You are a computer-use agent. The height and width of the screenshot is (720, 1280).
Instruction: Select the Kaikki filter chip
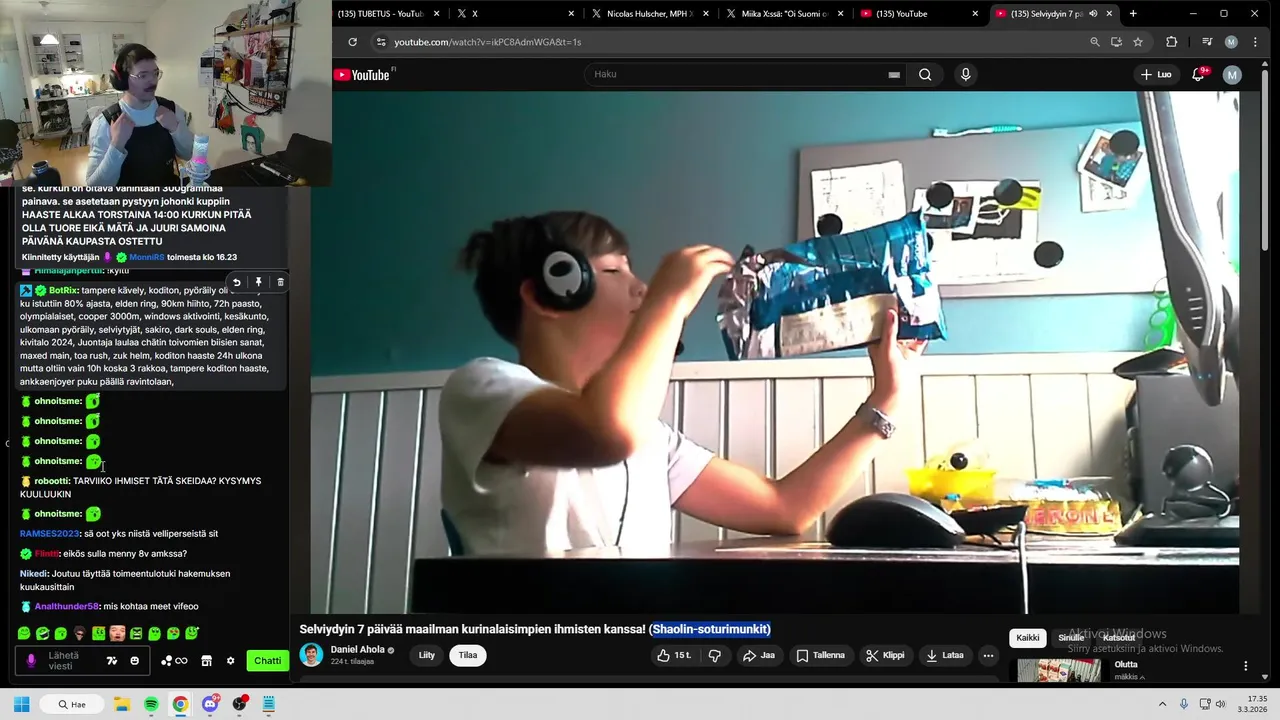point(1028,637)
